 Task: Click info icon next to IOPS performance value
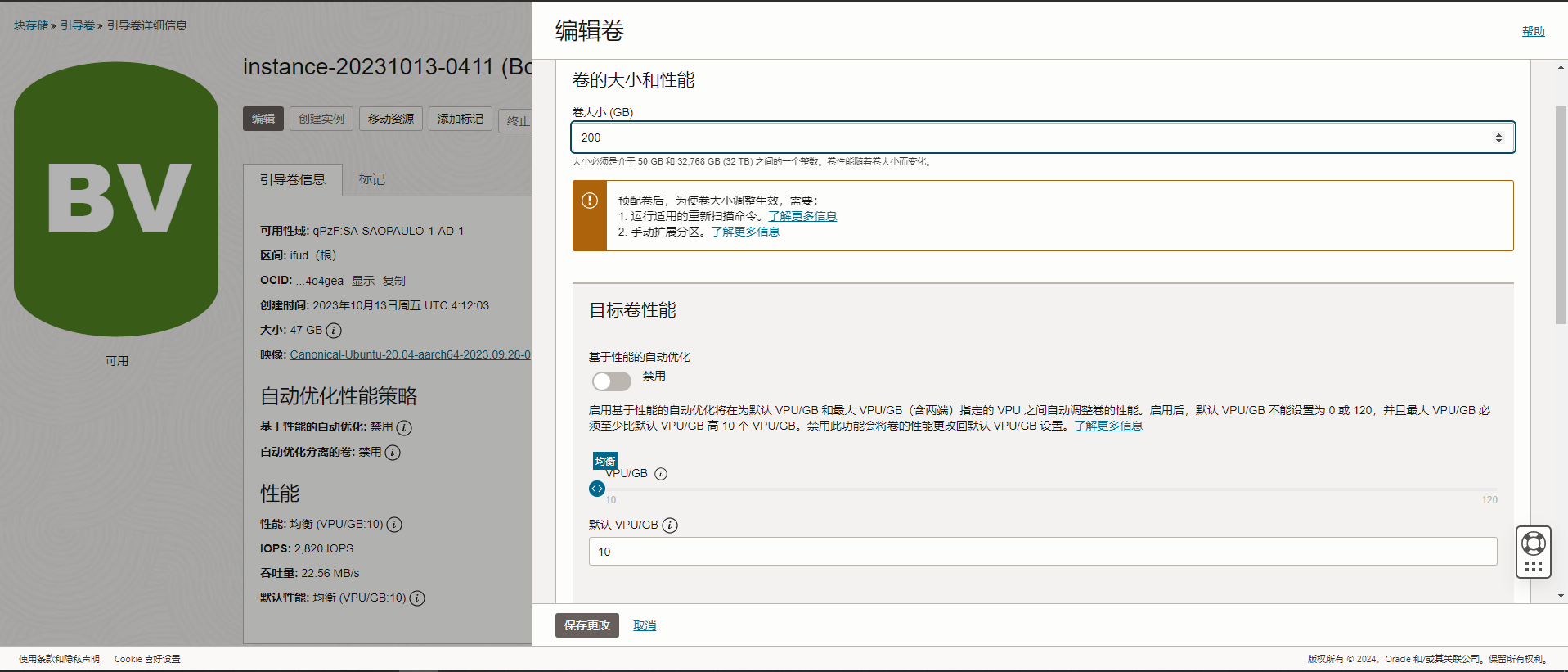coord(394,525)
